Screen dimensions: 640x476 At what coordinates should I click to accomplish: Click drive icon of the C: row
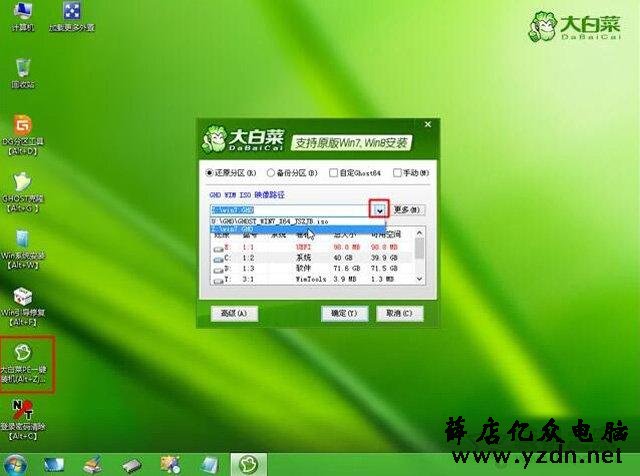tap(218, 259)
